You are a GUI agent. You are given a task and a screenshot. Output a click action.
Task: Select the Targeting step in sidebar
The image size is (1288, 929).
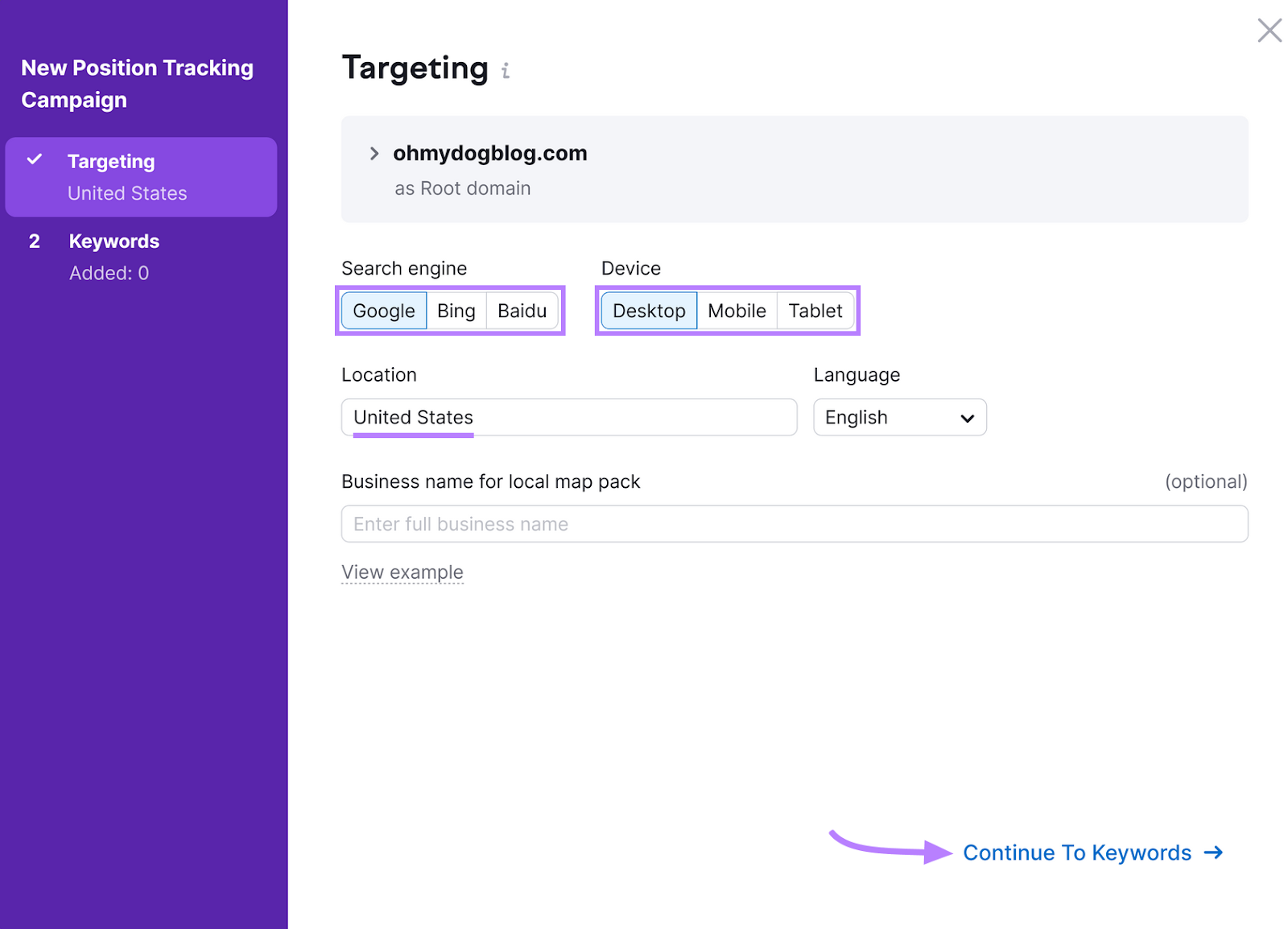pos(111,161)
